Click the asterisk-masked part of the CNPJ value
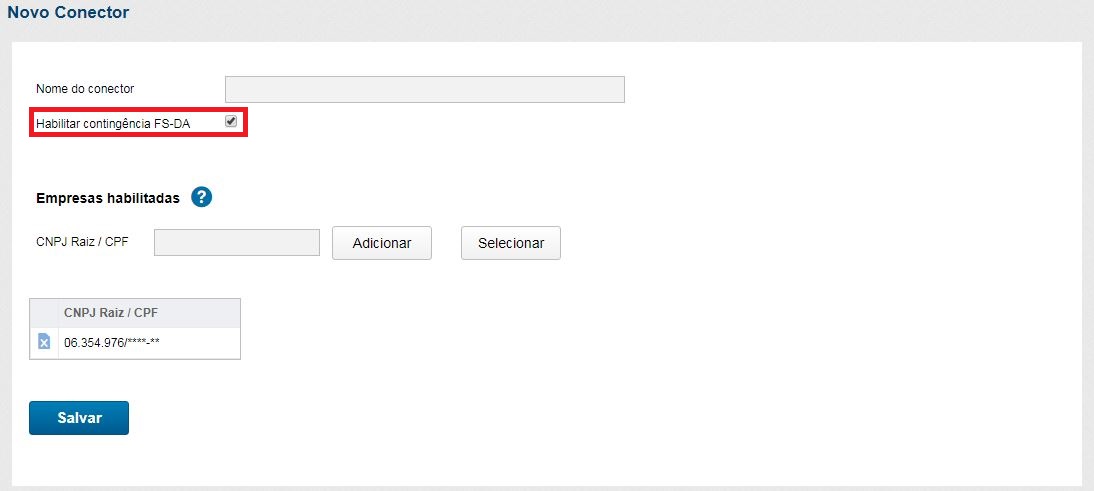 (140, 342)
